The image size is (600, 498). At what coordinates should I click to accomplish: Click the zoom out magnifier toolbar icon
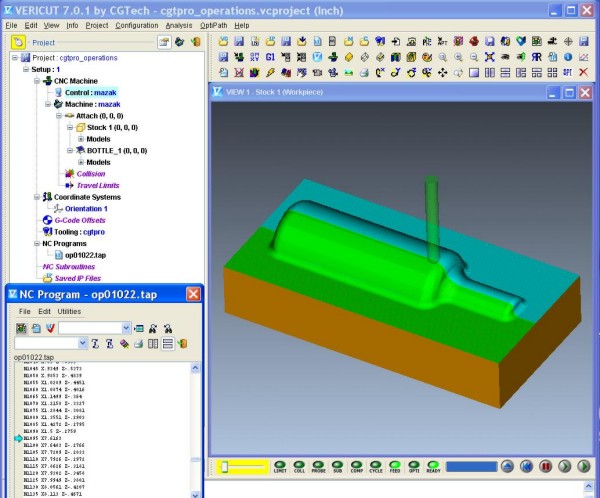[474, 57]
